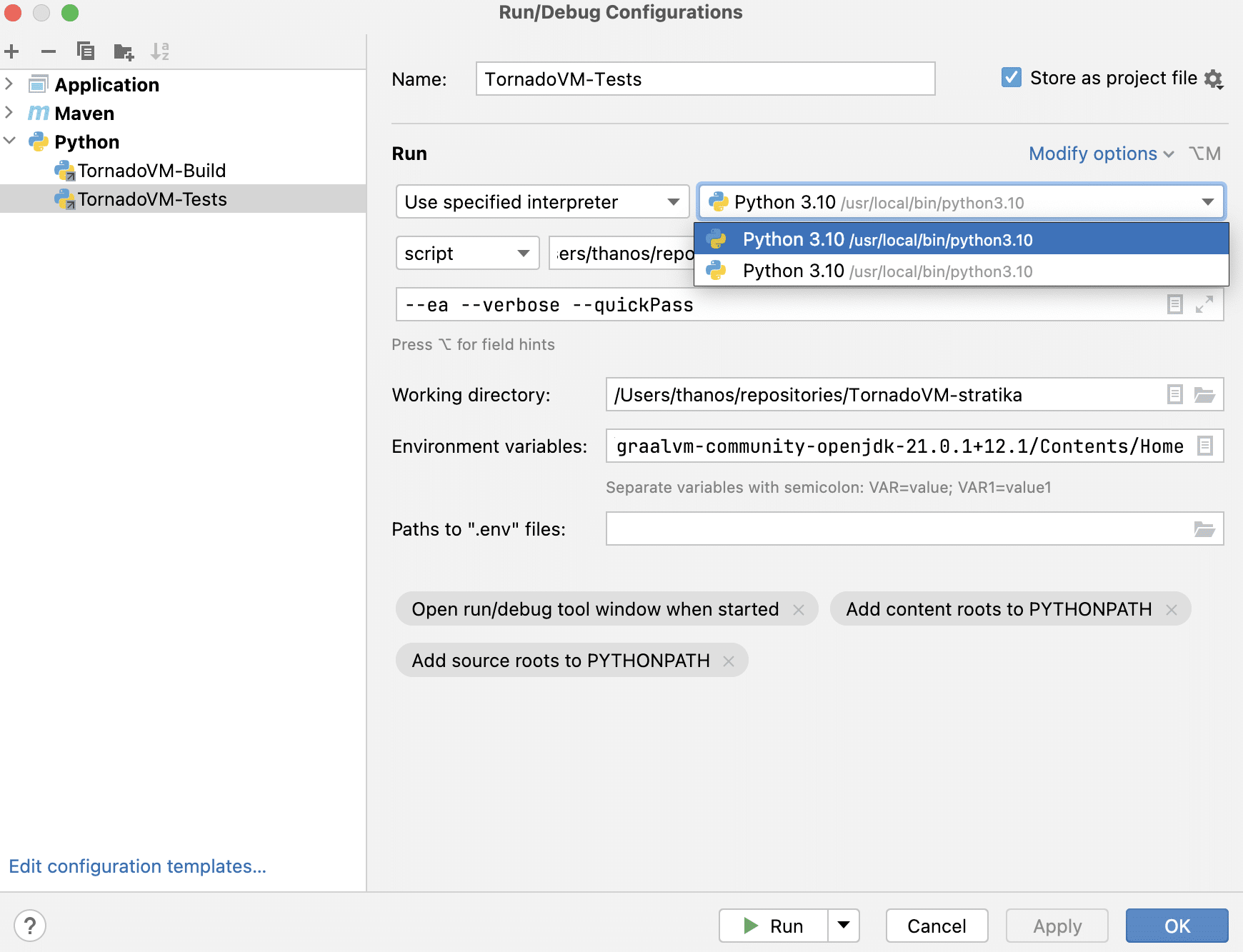Browse for a working directory
This screenshot has width=1243, height=952.
tap(1205, 394)
